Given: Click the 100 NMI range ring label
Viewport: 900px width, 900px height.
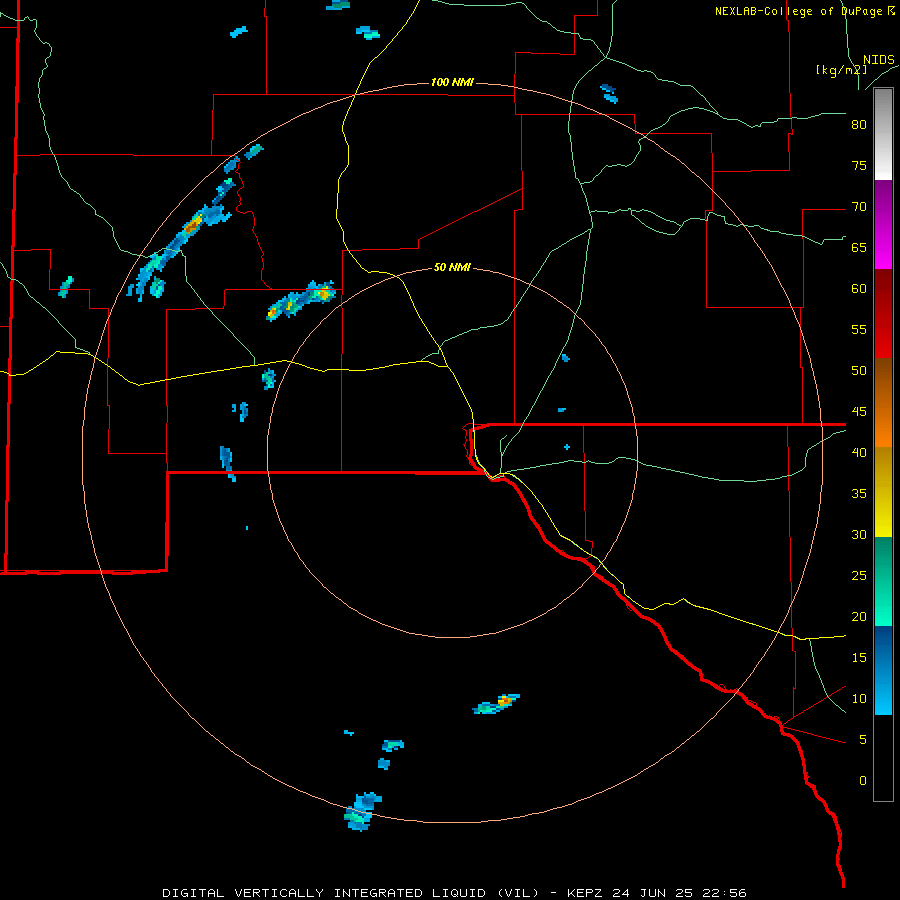Looking at the screenshot, I should tap(452, 82).
